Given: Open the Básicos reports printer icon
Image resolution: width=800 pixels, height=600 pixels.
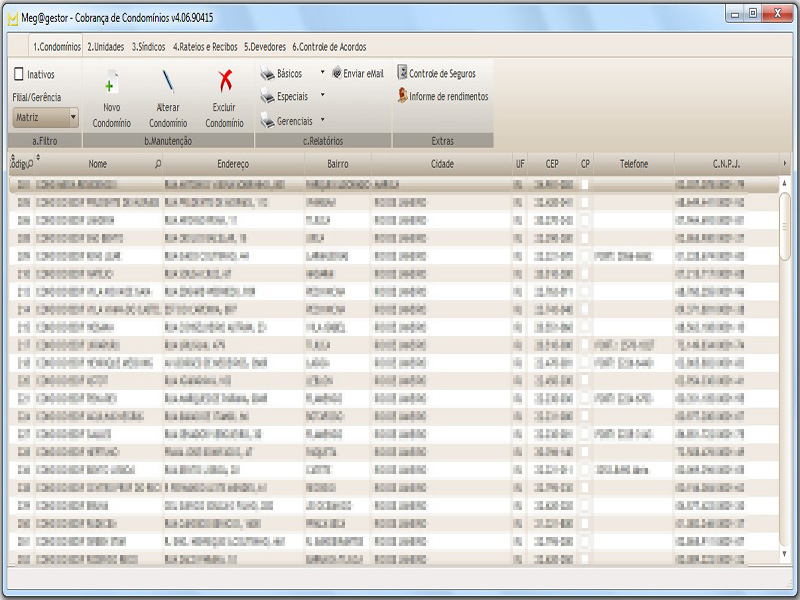Looking at the screenshot, I should pyautogui.click(x=267, y=73).
